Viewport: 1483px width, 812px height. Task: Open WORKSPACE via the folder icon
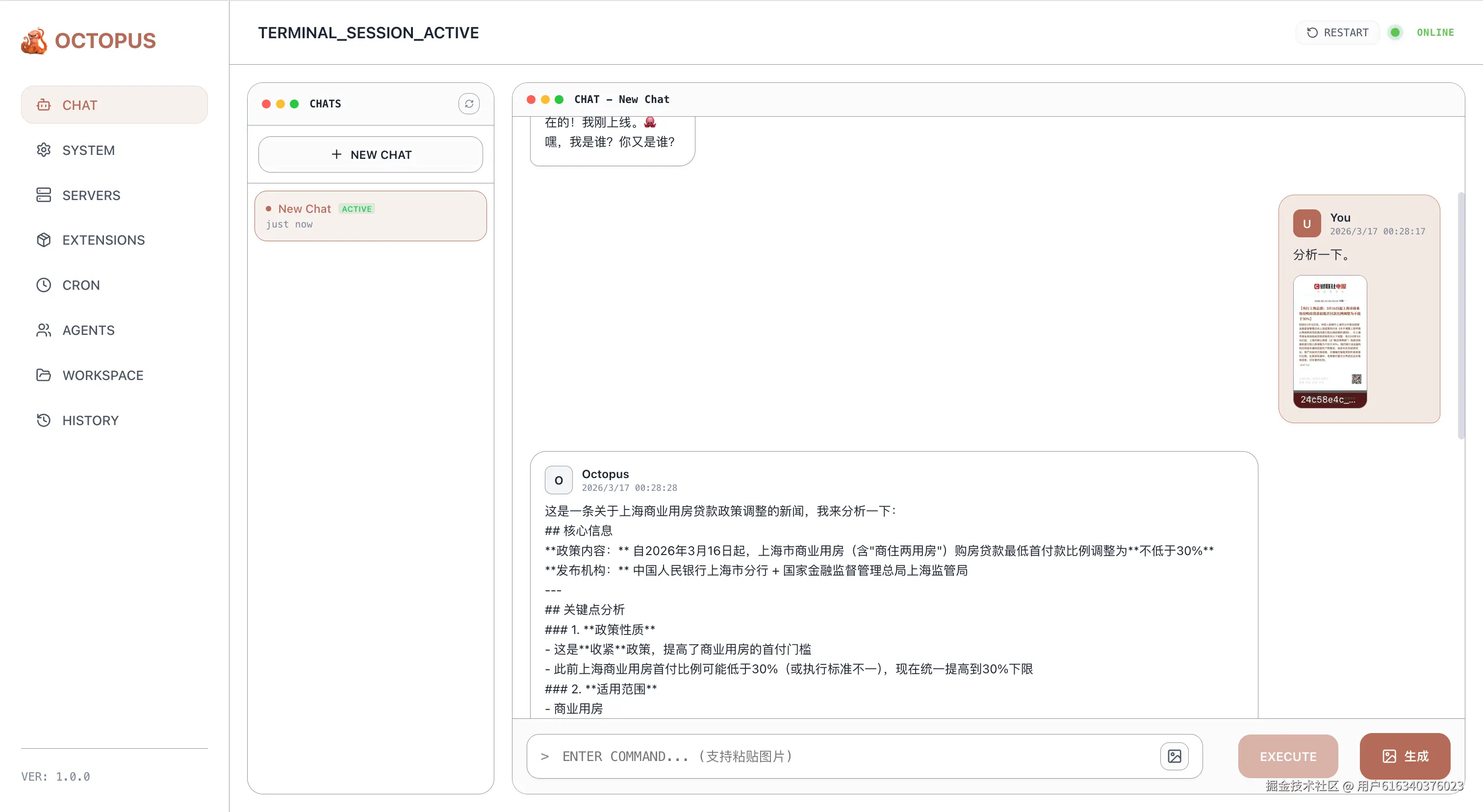coord(44,375)
